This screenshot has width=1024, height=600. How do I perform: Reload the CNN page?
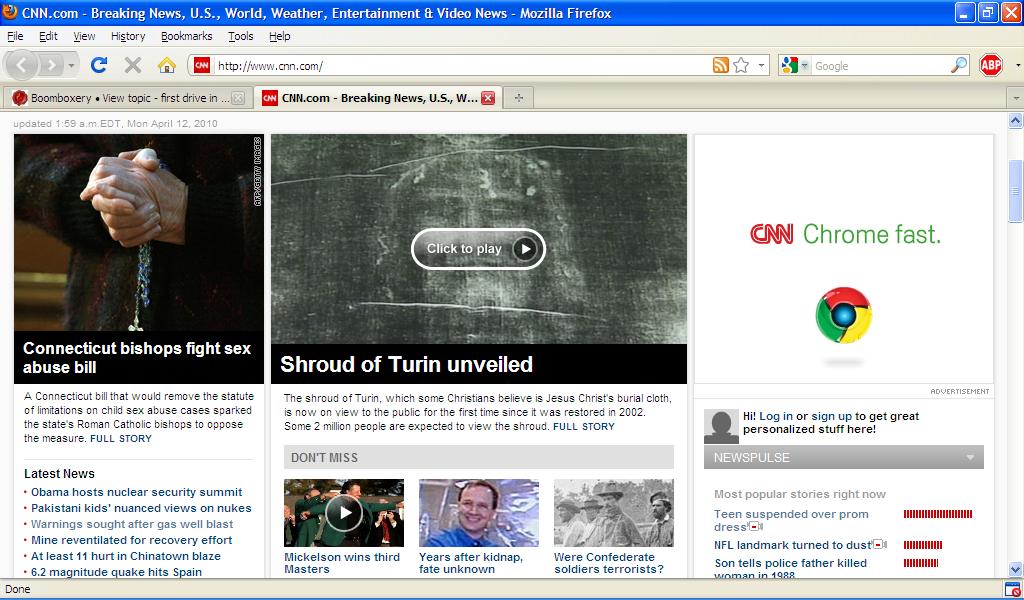pyautogui.click(x=99, y=65)
